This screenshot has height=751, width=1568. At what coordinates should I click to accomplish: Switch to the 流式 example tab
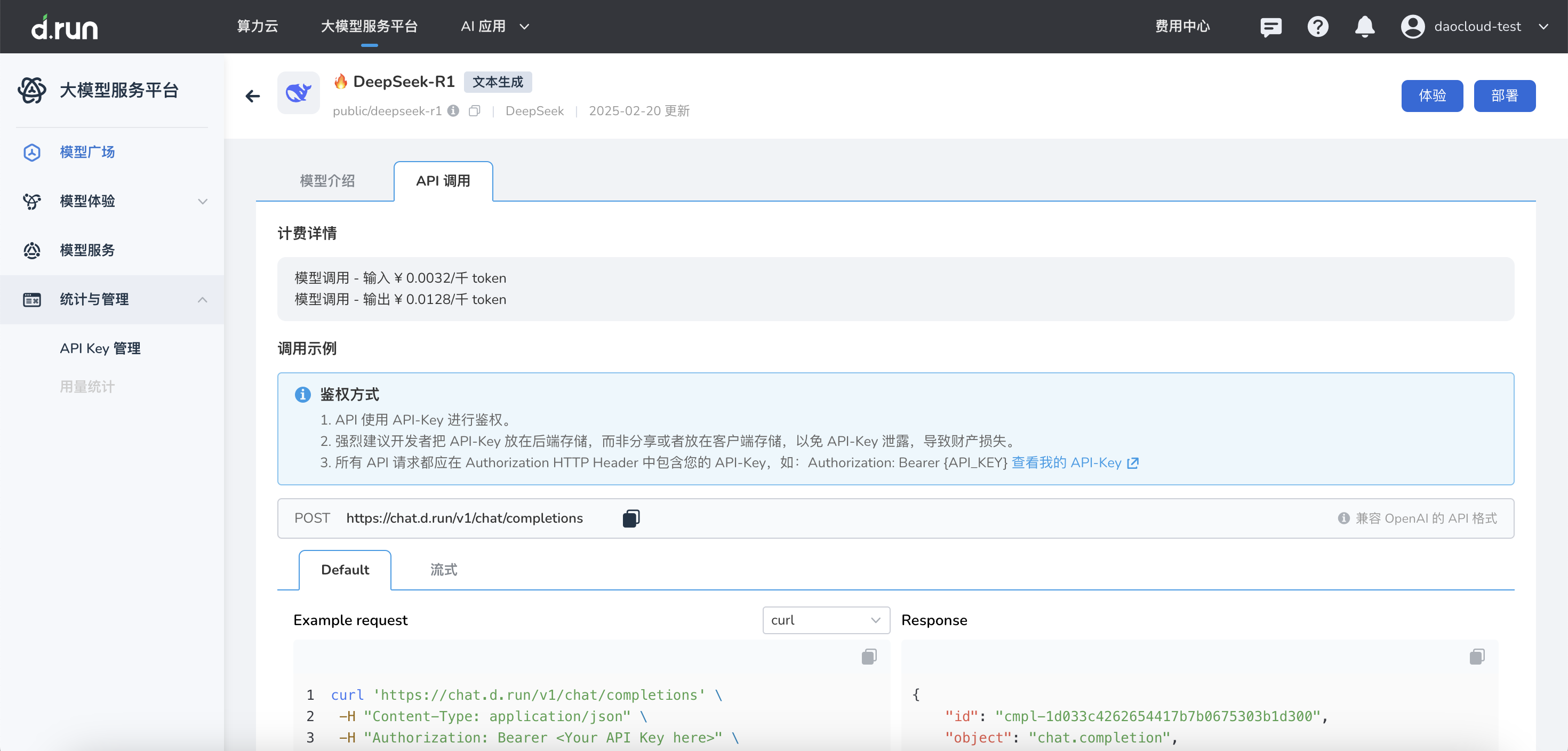coord(444,570)
